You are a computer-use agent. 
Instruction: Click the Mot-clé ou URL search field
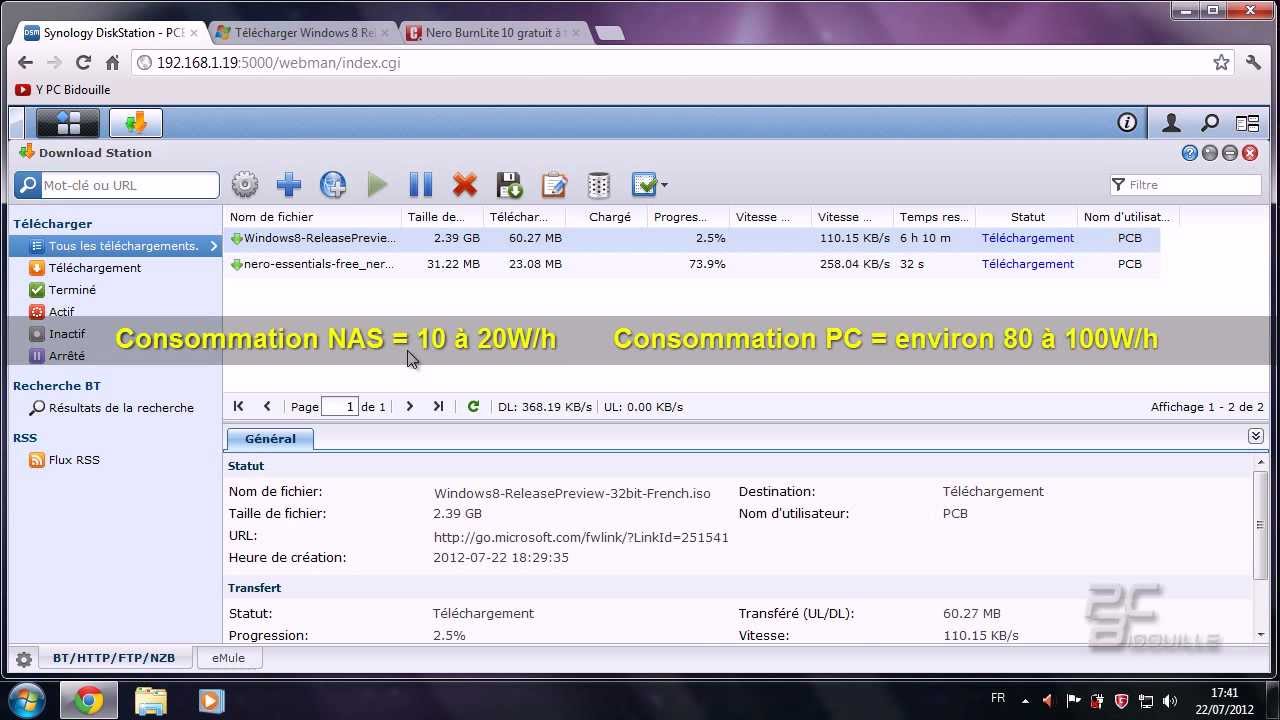[129, 185]
